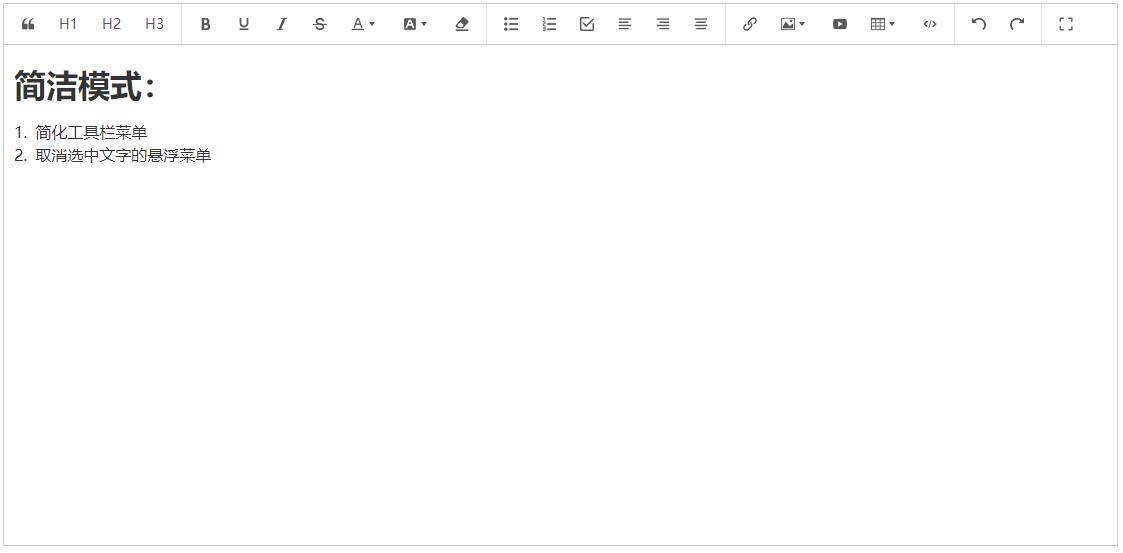Screen dimensions: 1123x553
Task: Expand the table dropdown menu
Action: click(x=882, y=24)
